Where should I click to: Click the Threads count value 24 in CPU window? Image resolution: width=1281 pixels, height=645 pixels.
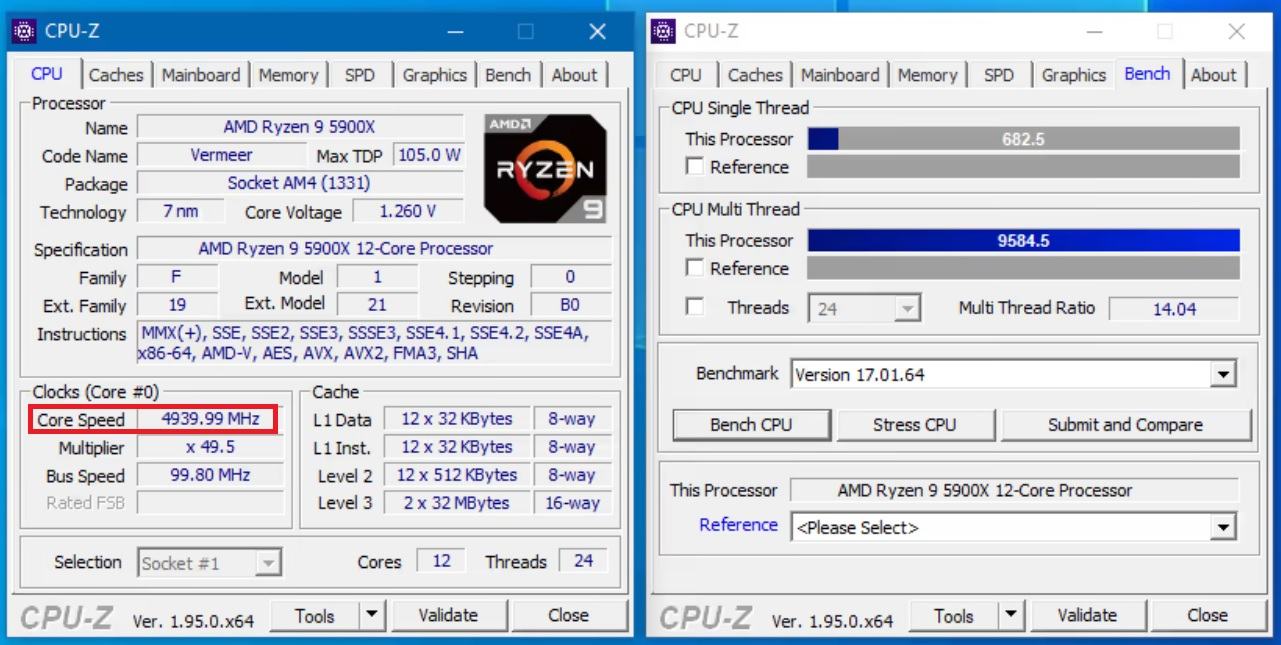pyautogui.click(x=584, y=561)
